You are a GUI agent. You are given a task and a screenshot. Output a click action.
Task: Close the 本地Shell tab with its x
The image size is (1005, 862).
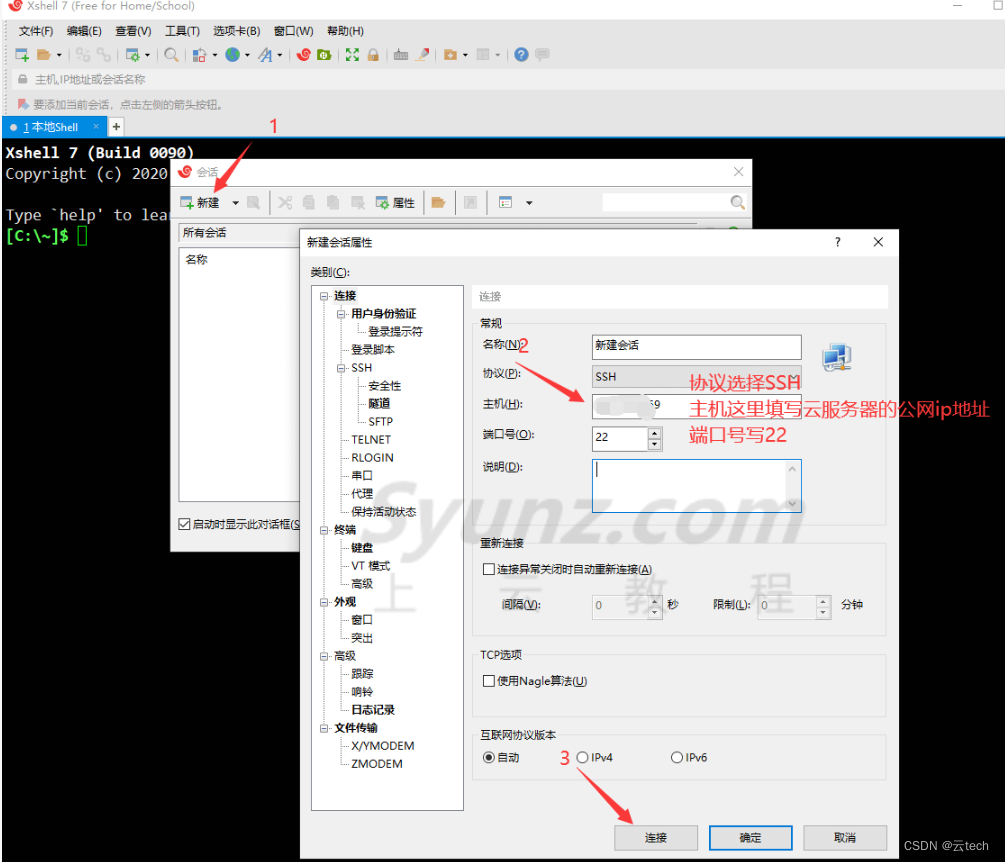pyautogui.click(x=96, y=126)
